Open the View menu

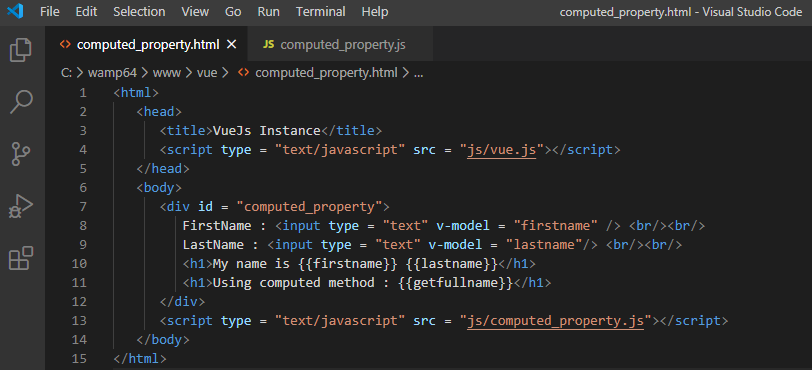[195, 12]
